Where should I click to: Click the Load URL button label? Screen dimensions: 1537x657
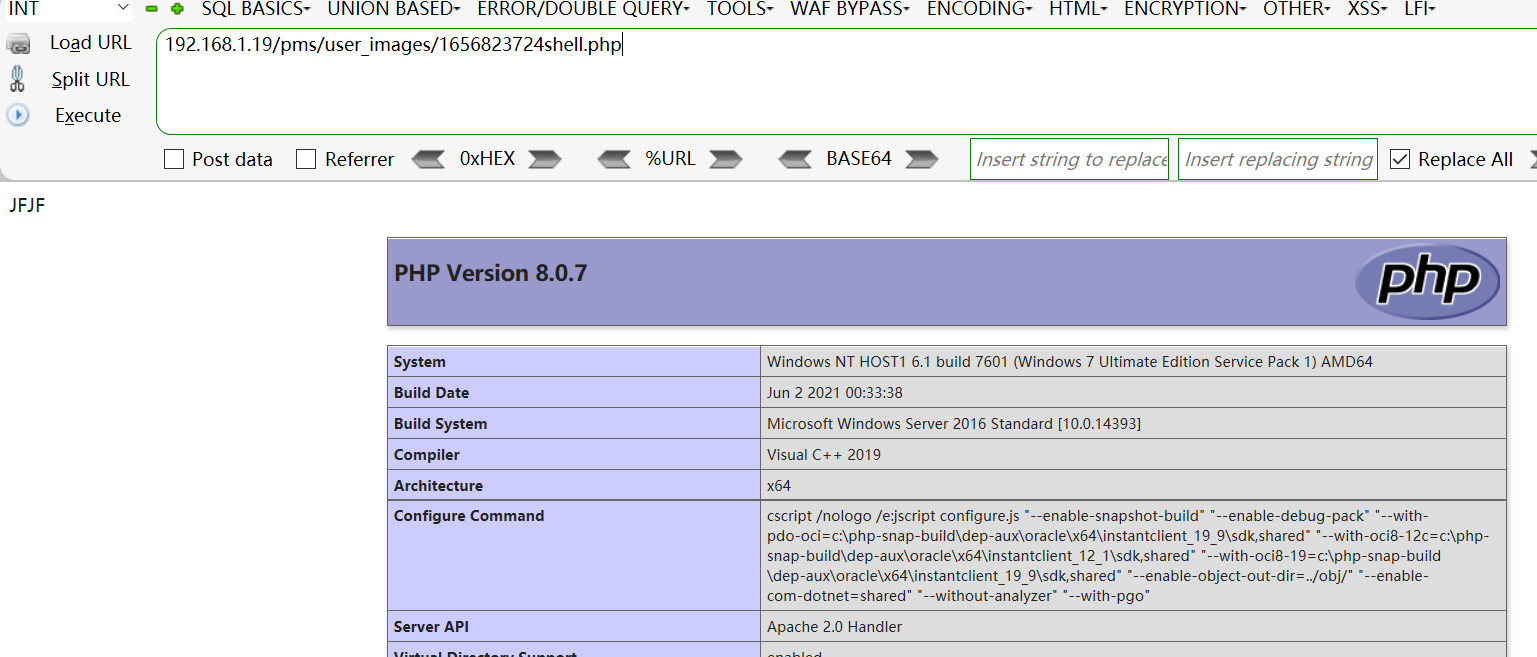click(91, 43)
